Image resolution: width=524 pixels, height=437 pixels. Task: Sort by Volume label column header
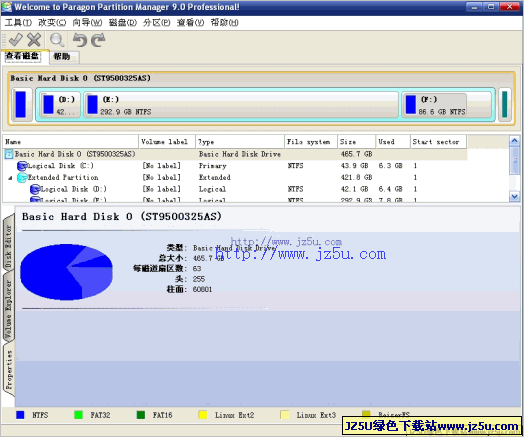pyautogui.click(x=167, y=142)
